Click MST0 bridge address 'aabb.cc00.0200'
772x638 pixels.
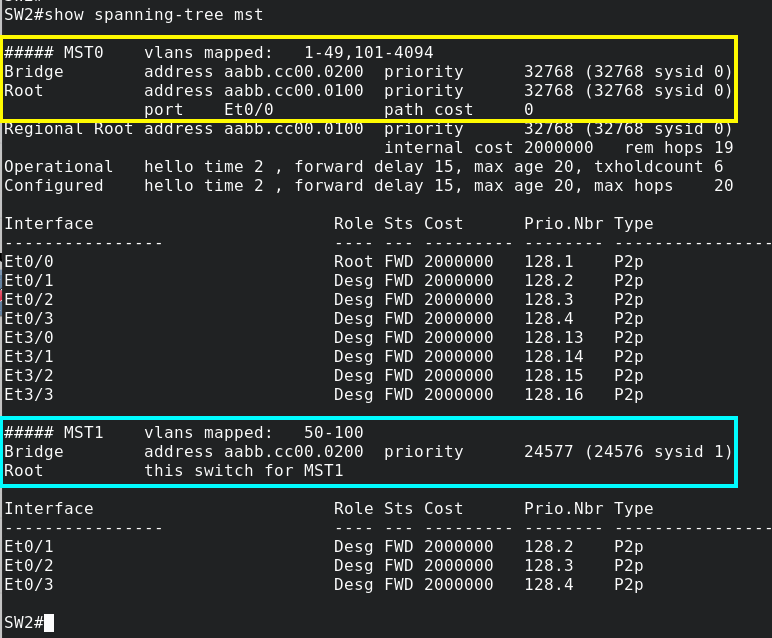294,71
